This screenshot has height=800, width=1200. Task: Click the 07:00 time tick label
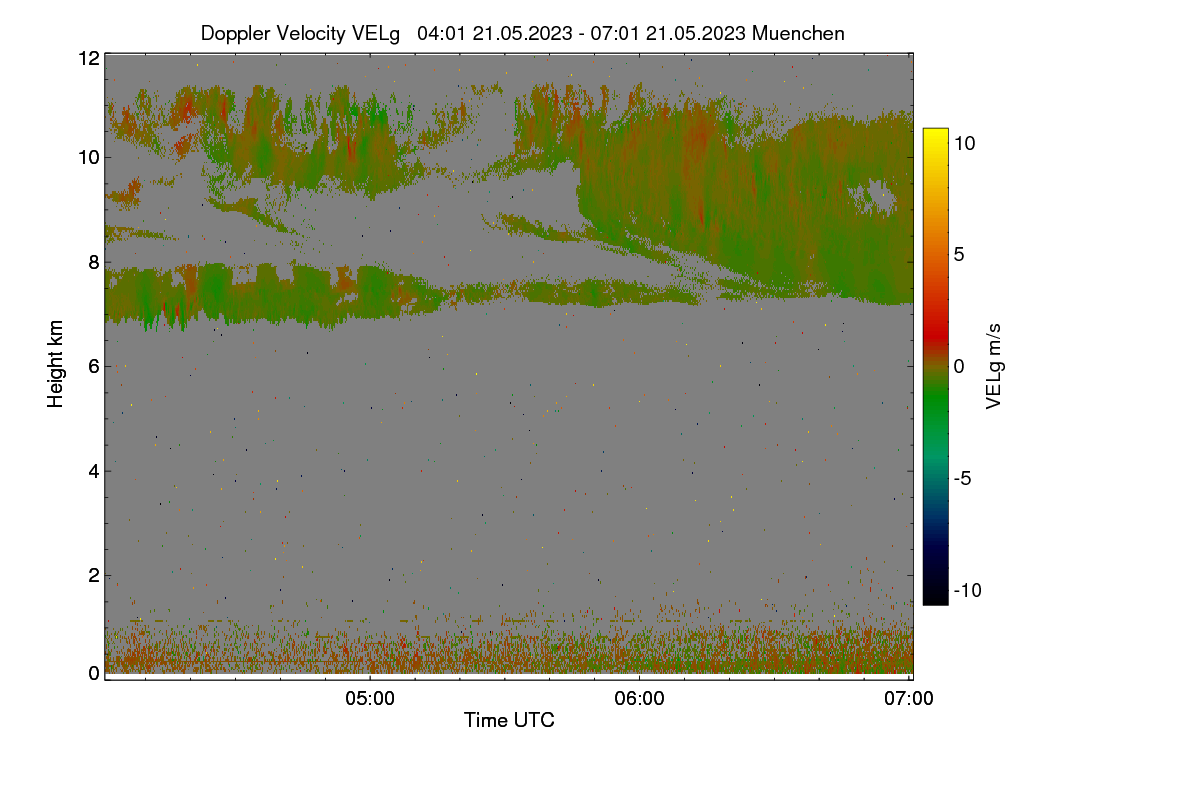tap(909, 699)
